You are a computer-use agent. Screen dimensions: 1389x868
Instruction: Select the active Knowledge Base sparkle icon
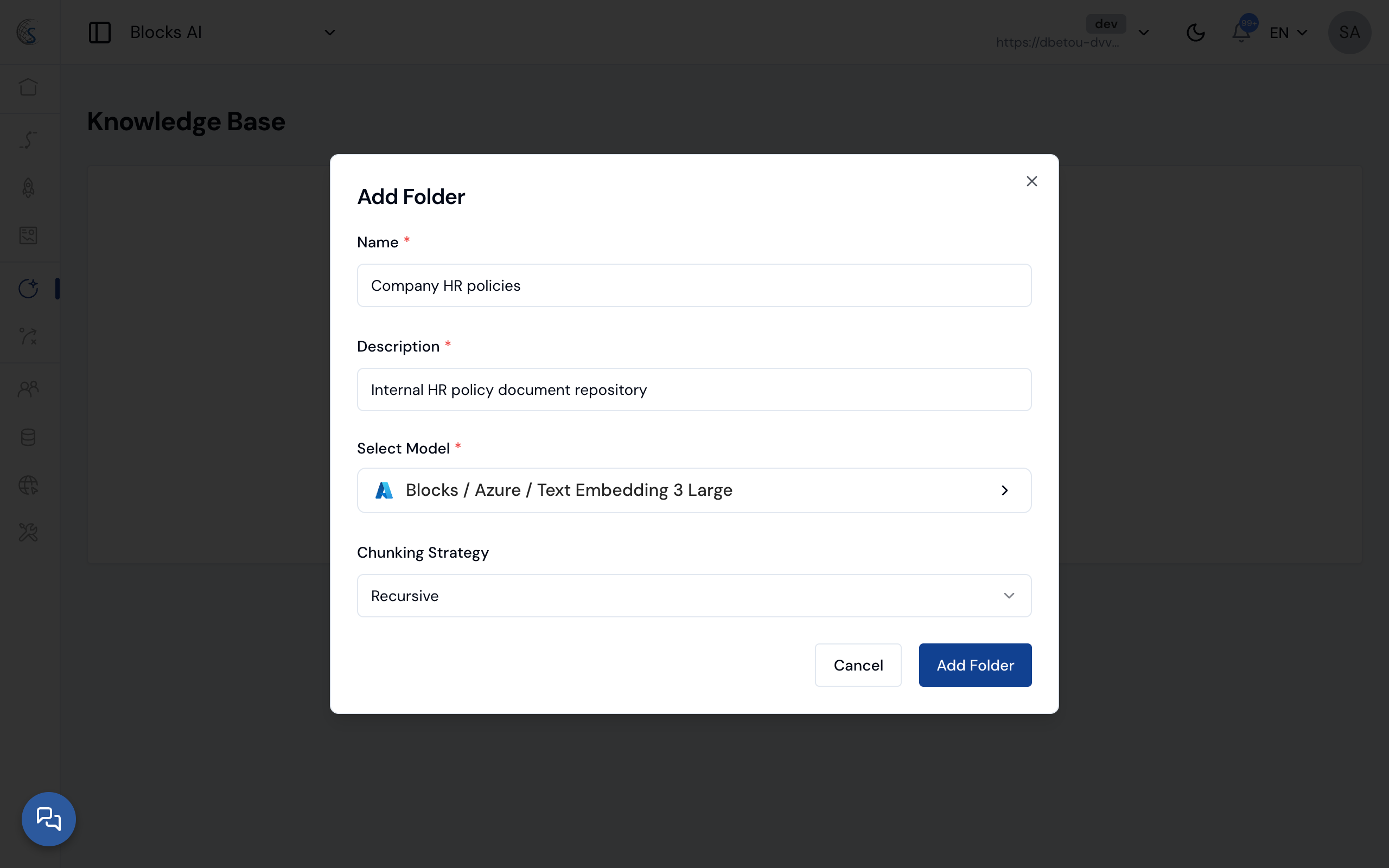point(28,288)
